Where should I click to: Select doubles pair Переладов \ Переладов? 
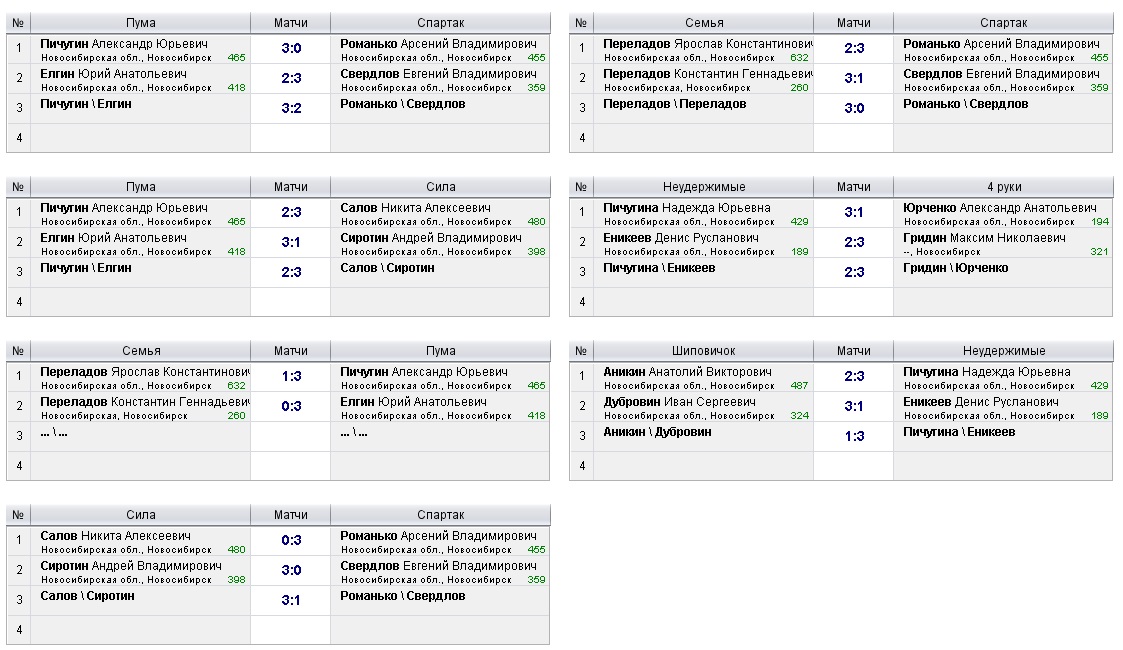pos(674,104)
